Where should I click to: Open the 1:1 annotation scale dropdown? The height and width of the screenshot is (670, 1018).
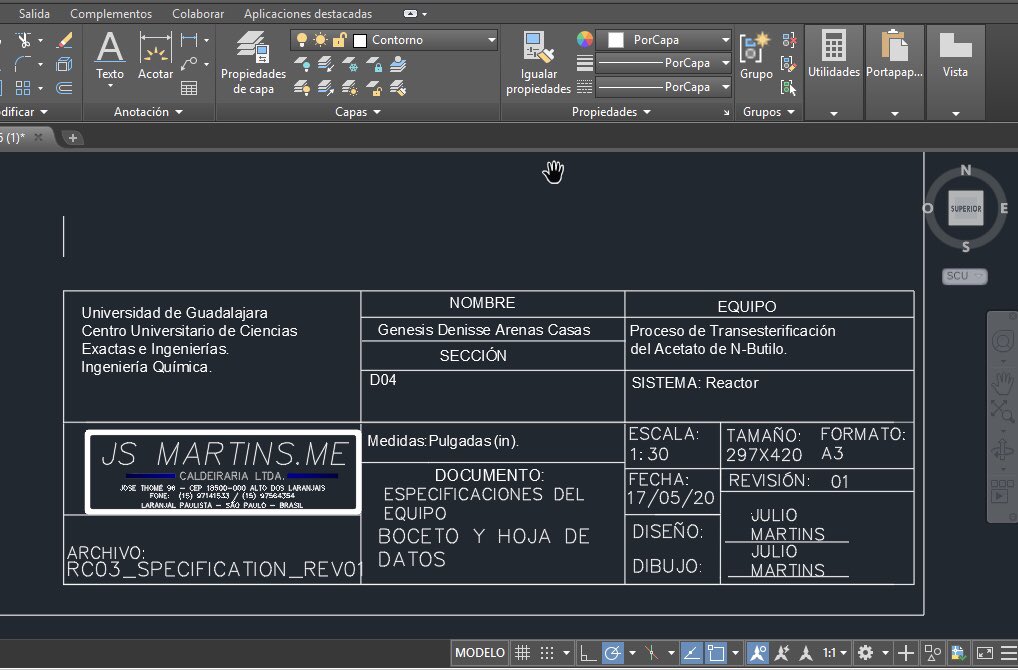click(x=835, y=652)
